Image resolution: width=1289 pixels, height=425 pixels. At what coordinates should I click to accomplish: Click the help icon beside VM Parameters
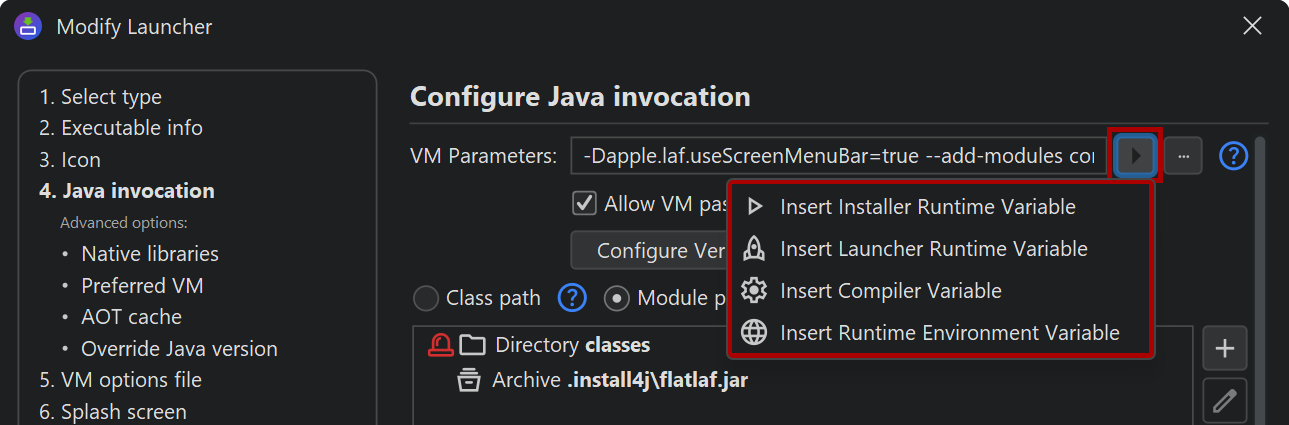(x=1234, y=156)
